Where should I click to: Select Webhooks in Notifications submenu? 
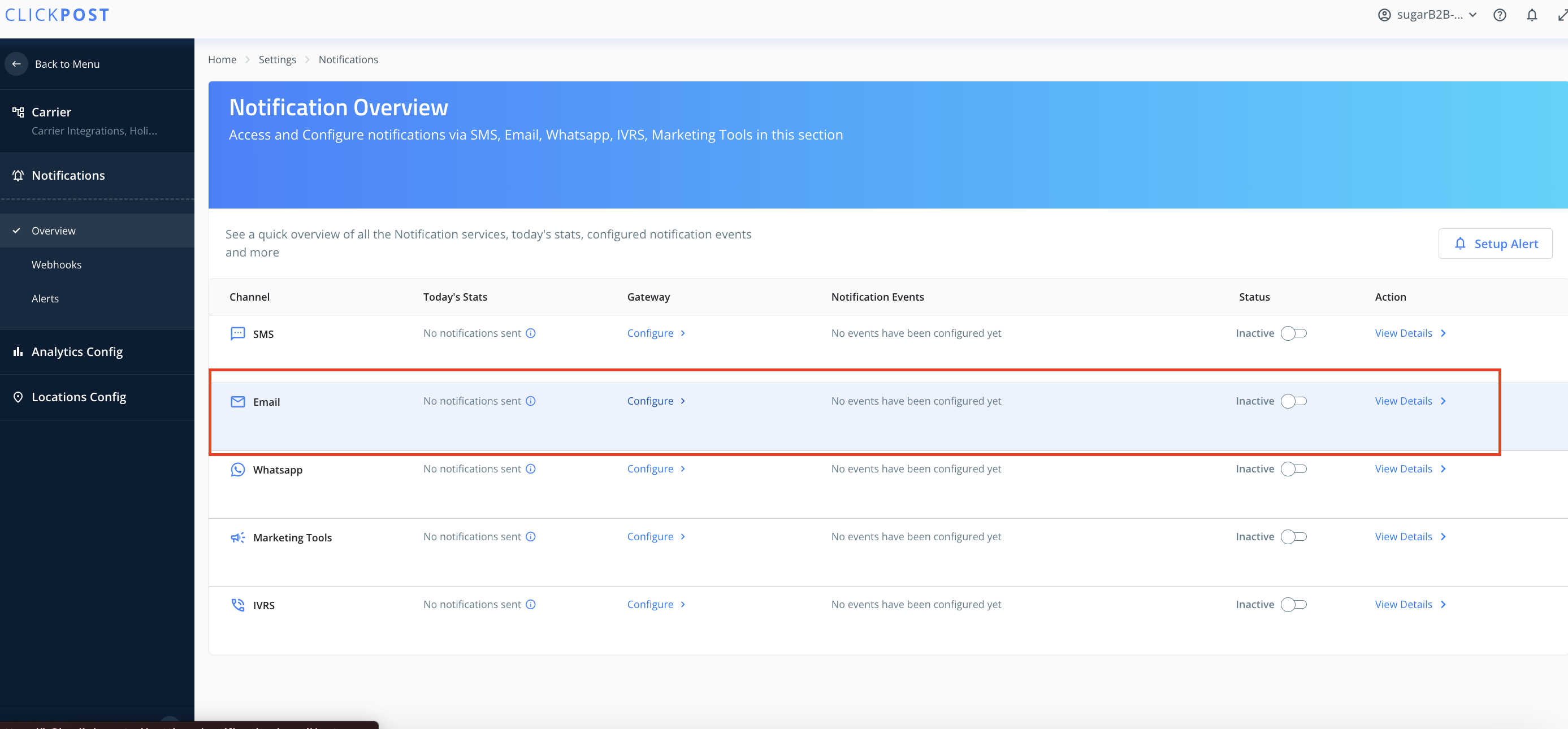[57, 264]
